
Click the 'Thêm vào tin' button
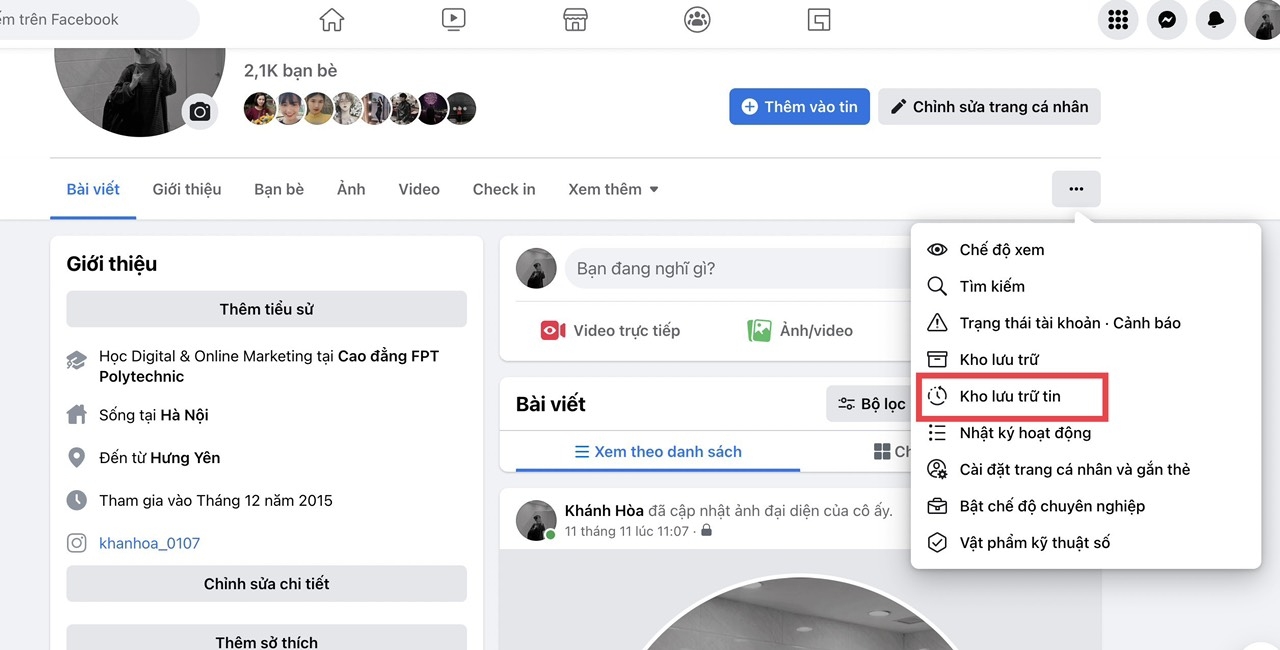click(800, 107)
